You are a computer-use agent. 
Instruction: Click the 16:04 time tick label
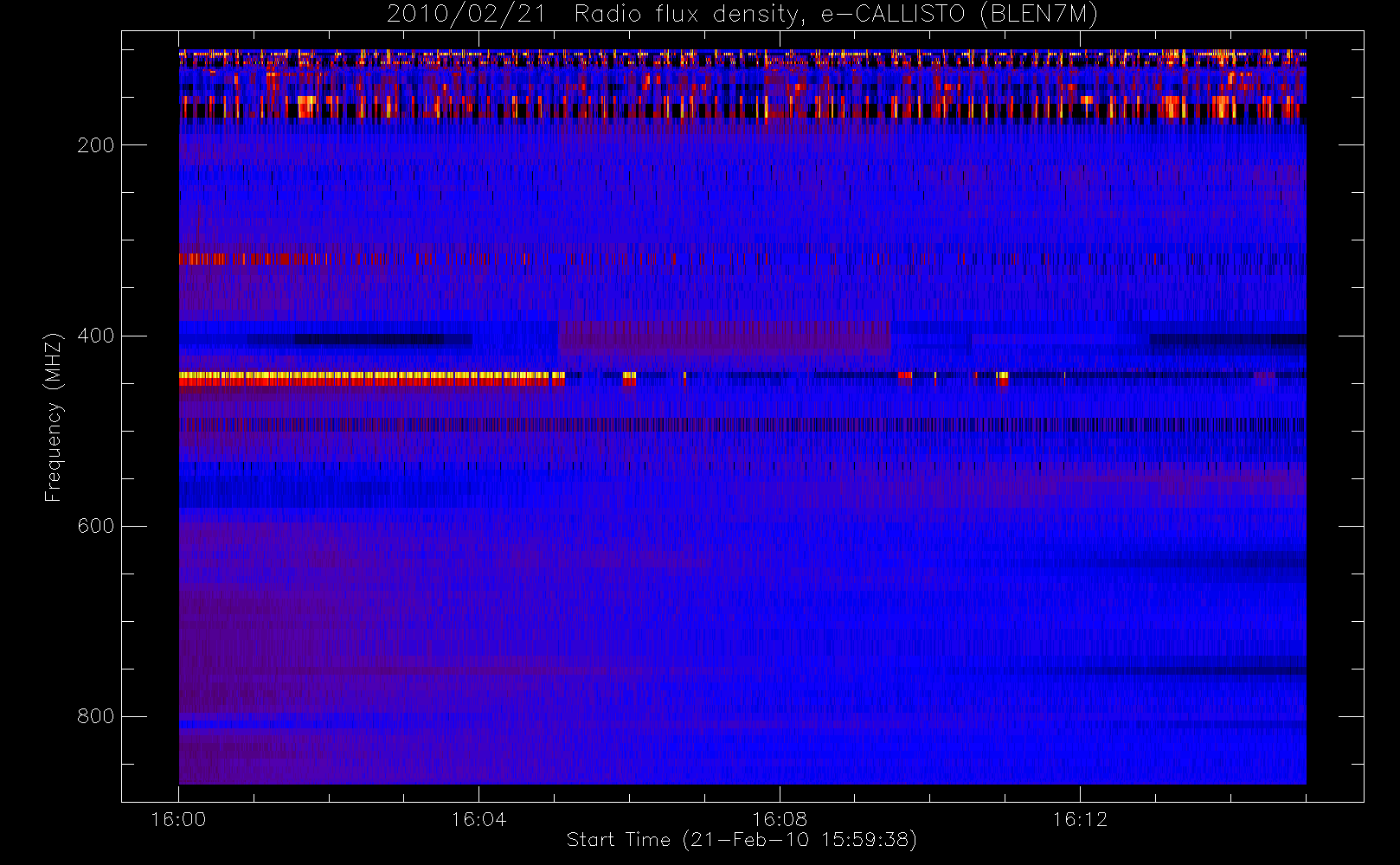[478, 819]
